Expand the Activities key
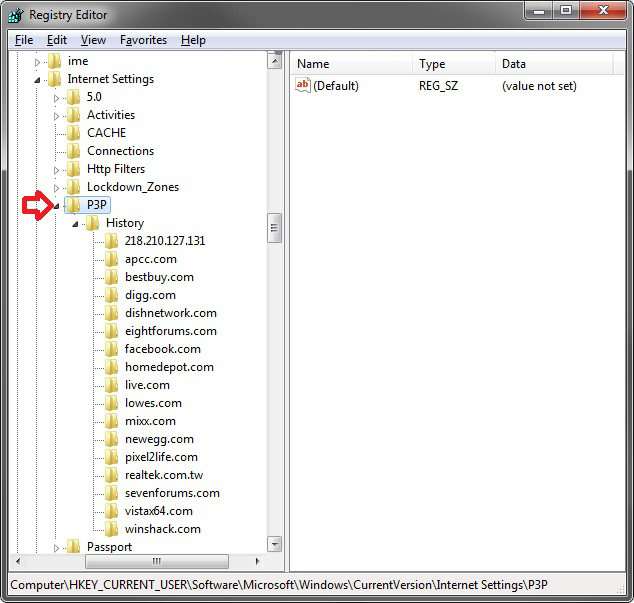This screenshot has height=603, width=634. pos(56,116)
